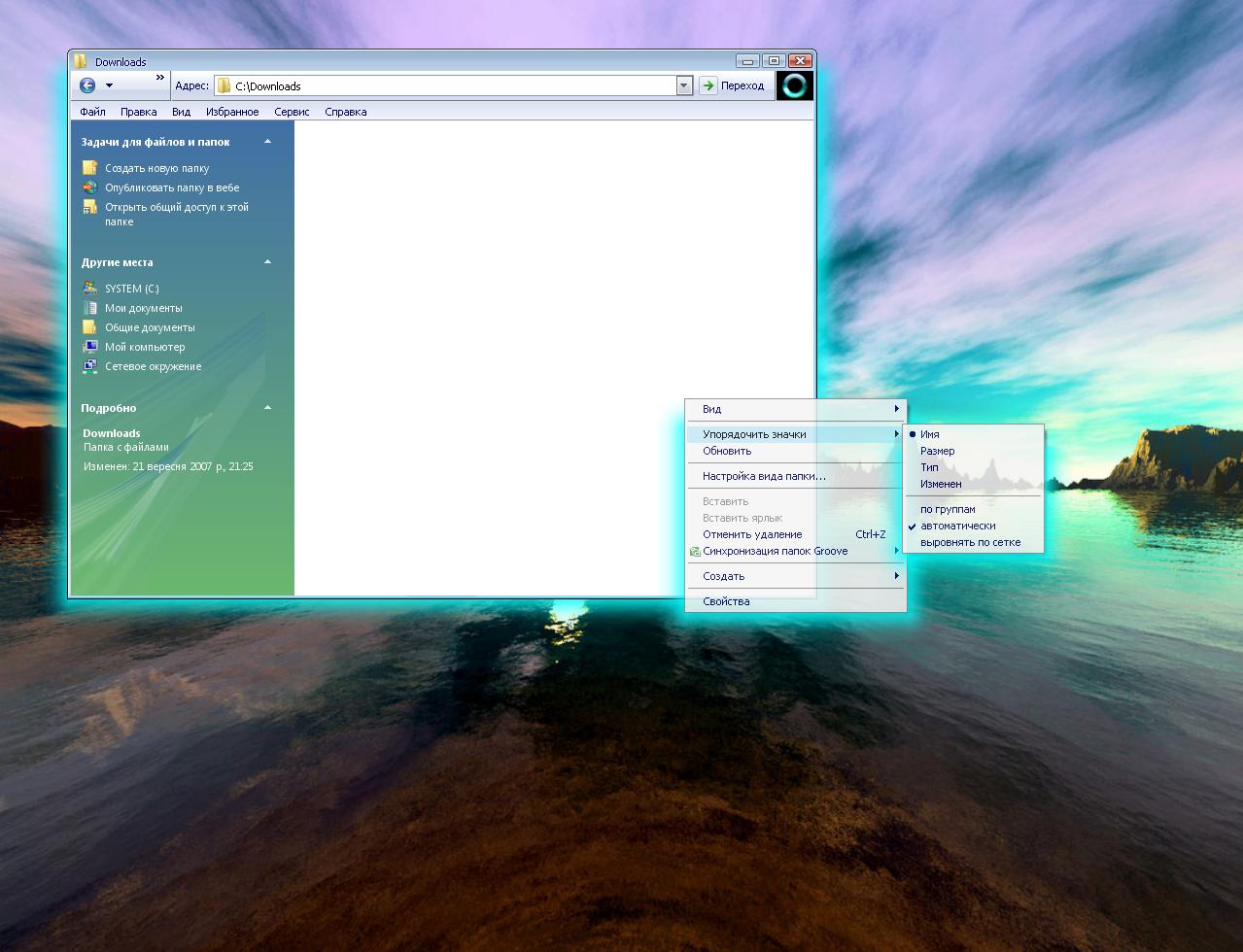Open Мои документы link
The width and height of the screenshot is (1243, 952).
pos(144,308)
